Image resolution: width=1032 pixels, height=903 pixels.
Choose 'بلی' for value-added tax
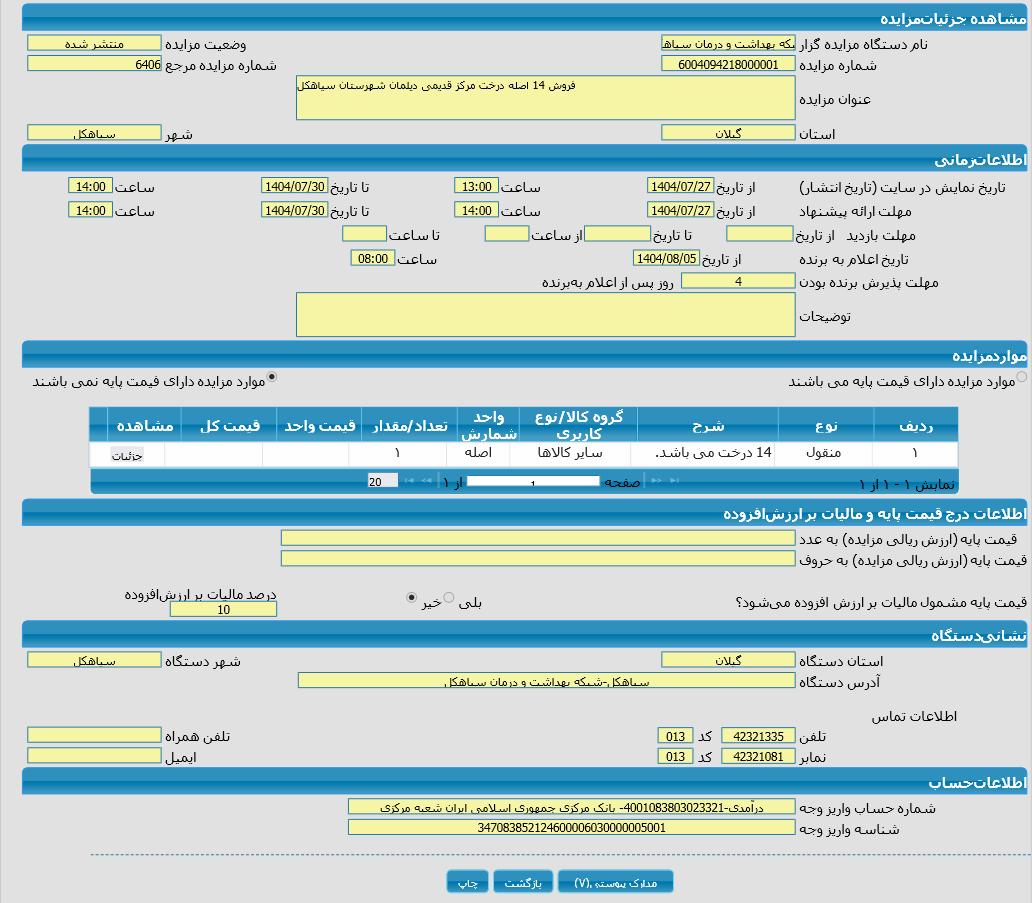pyautogui.click(x=449, y=598)
